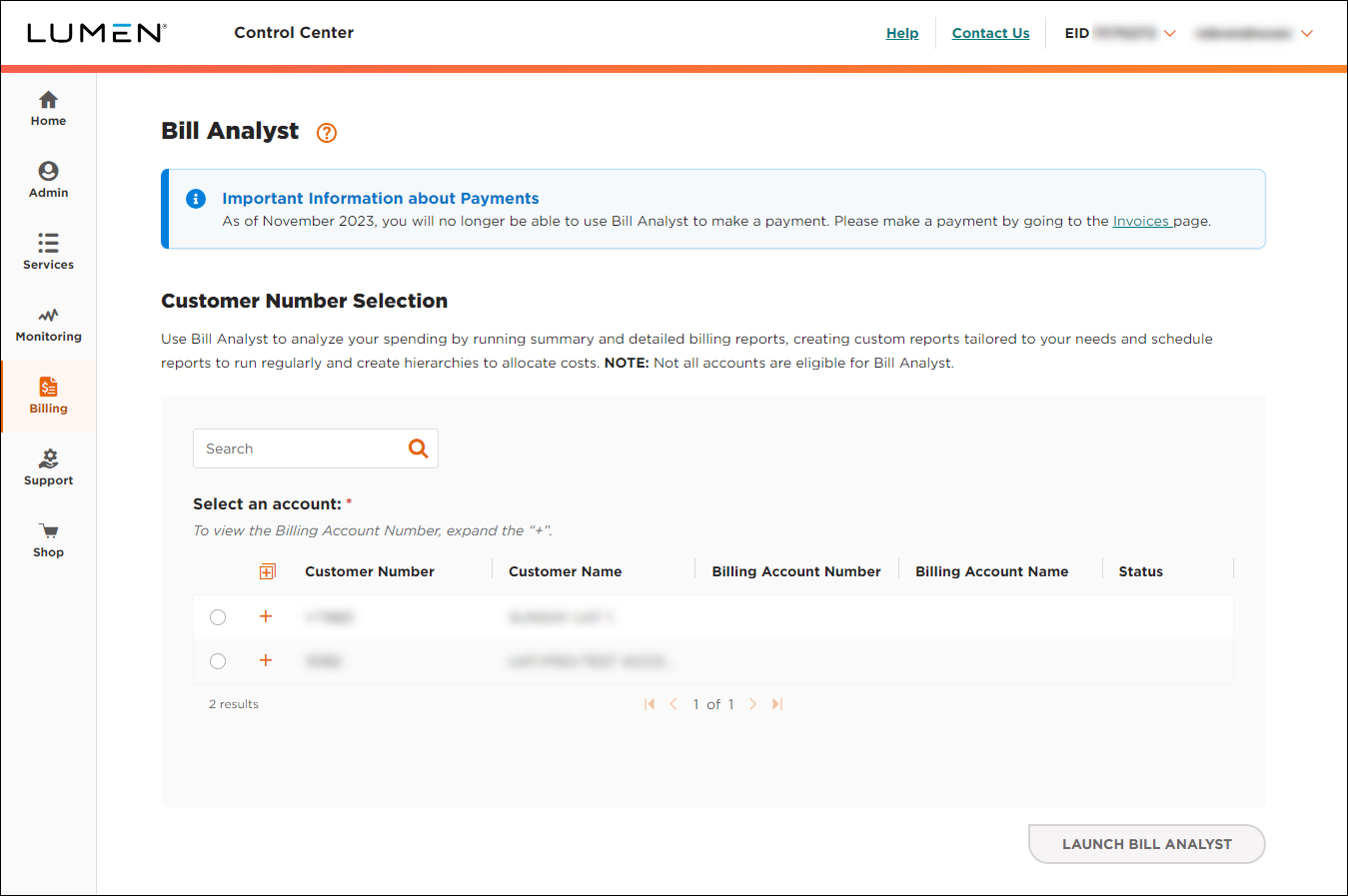Select the first account row radio button
Viewport: 1348px width, 896px height.
pos(218,617)
